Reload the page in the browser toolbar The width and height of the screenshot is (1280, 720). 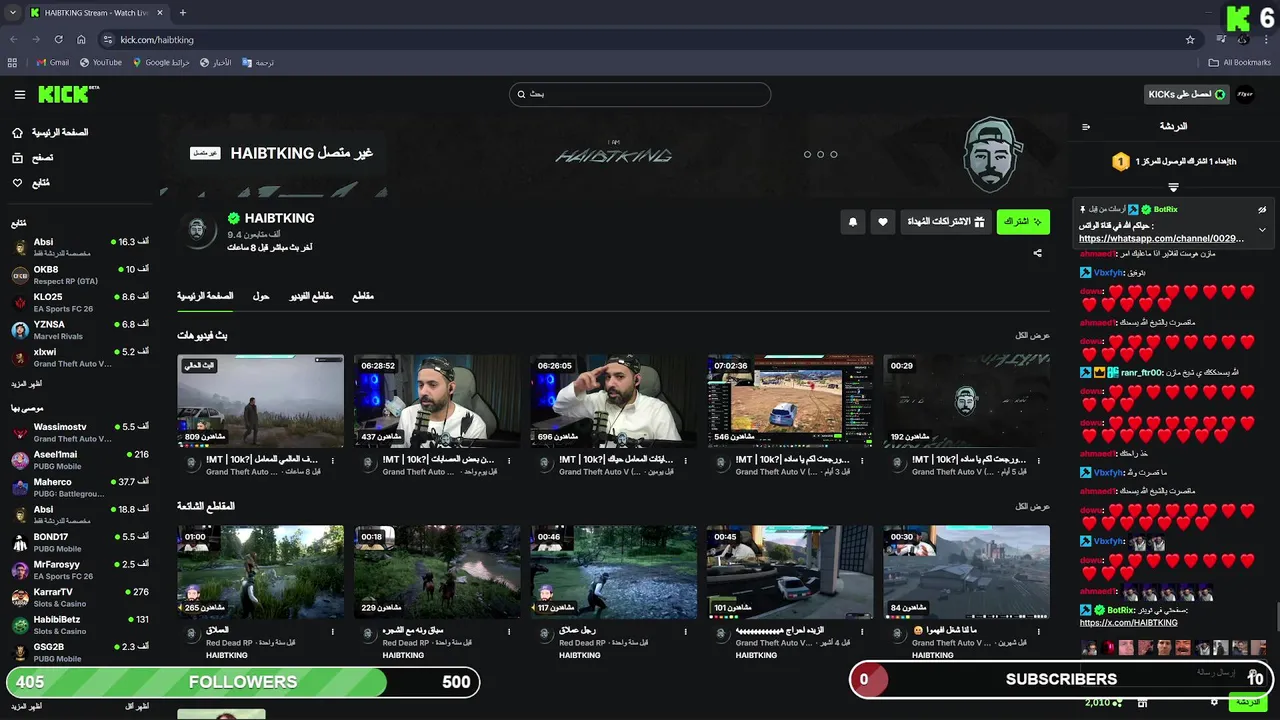58,39
